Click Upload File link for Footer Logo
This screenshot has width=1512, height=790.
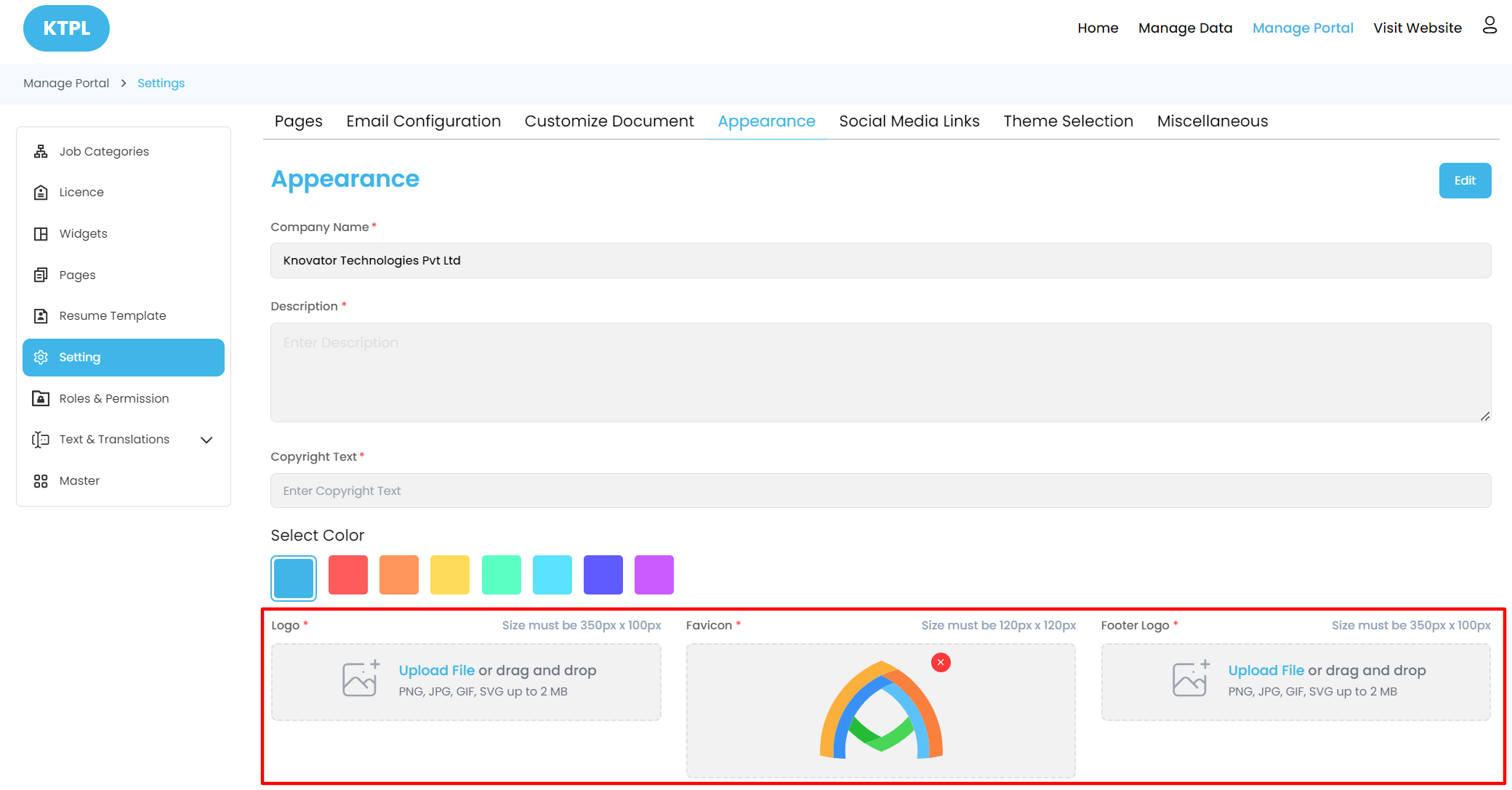coord(1266,670)
